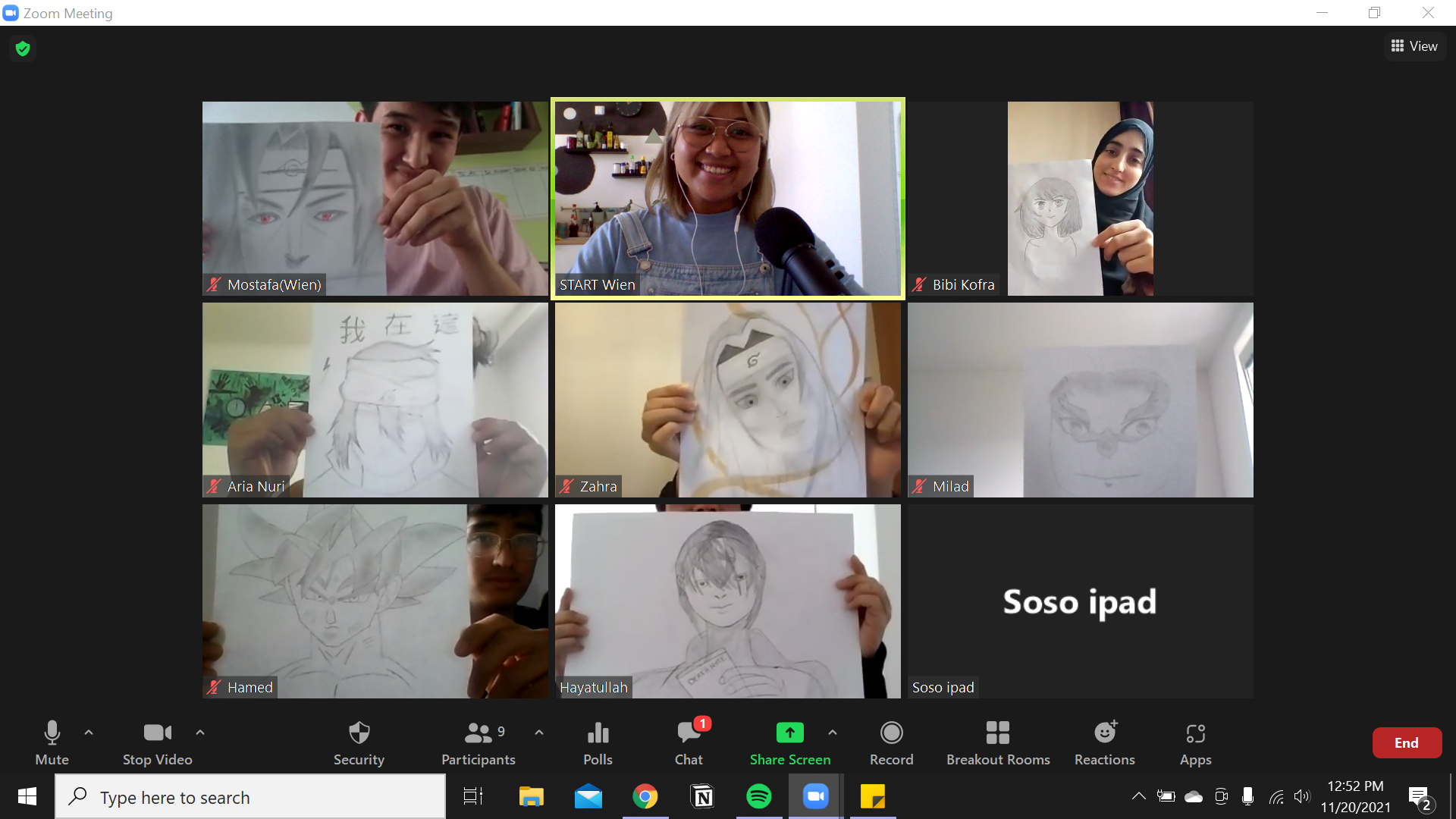Screen dimensions: 1456x819
Task: Select Bibi Kofra video tile
Action: (1081, 199)
